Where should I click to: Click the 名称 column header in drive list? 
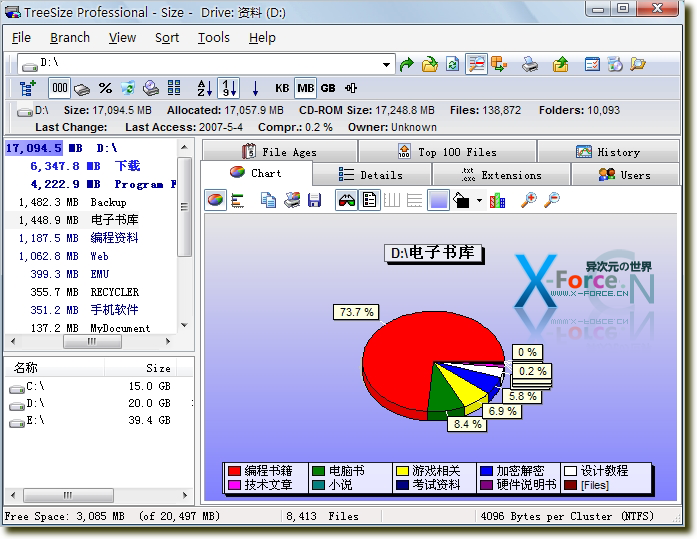[55, 368]
